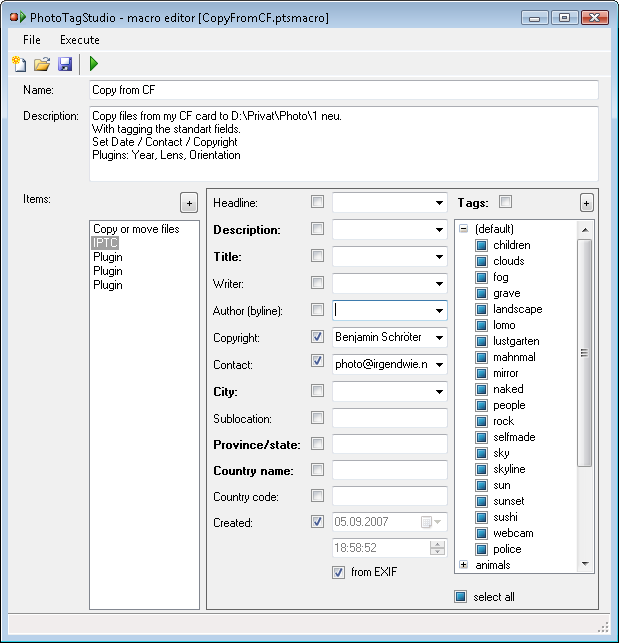The height and width of the screenshot is (643, 619).
Task: Select the IPTC item in the list
Action: (x=105, y=243)
